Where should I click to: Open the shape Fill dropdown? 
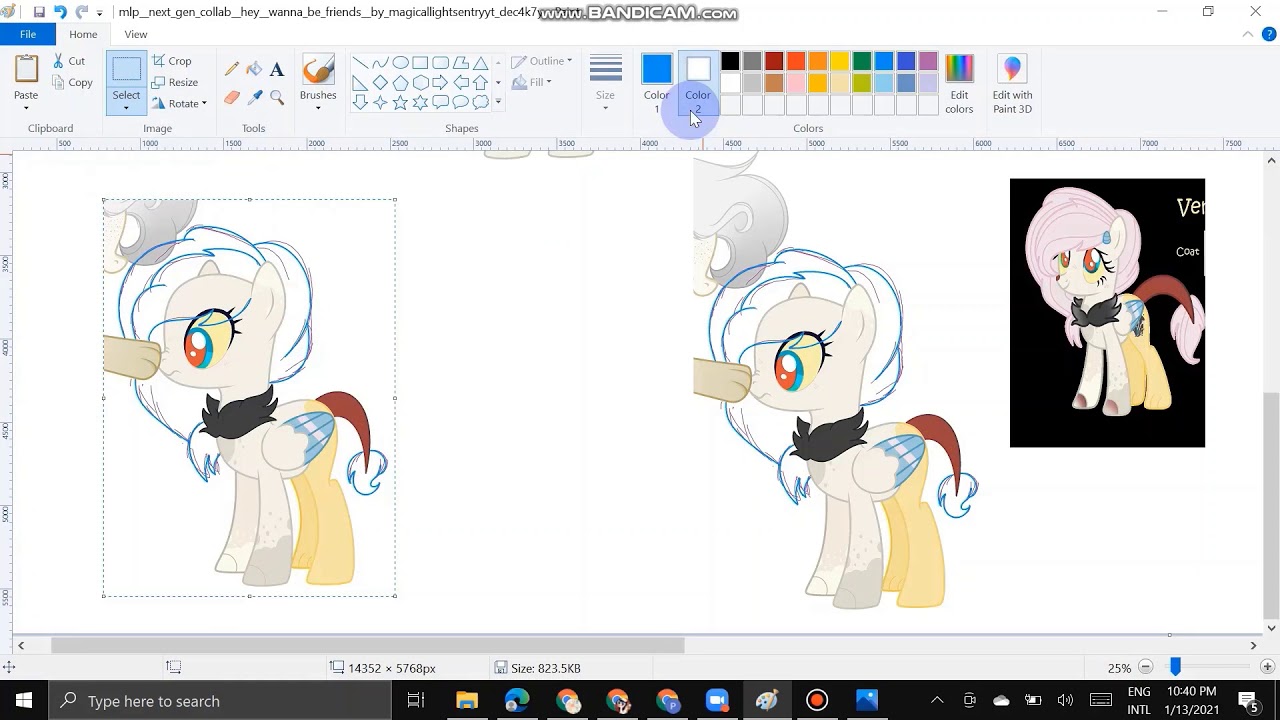(532, 82)
